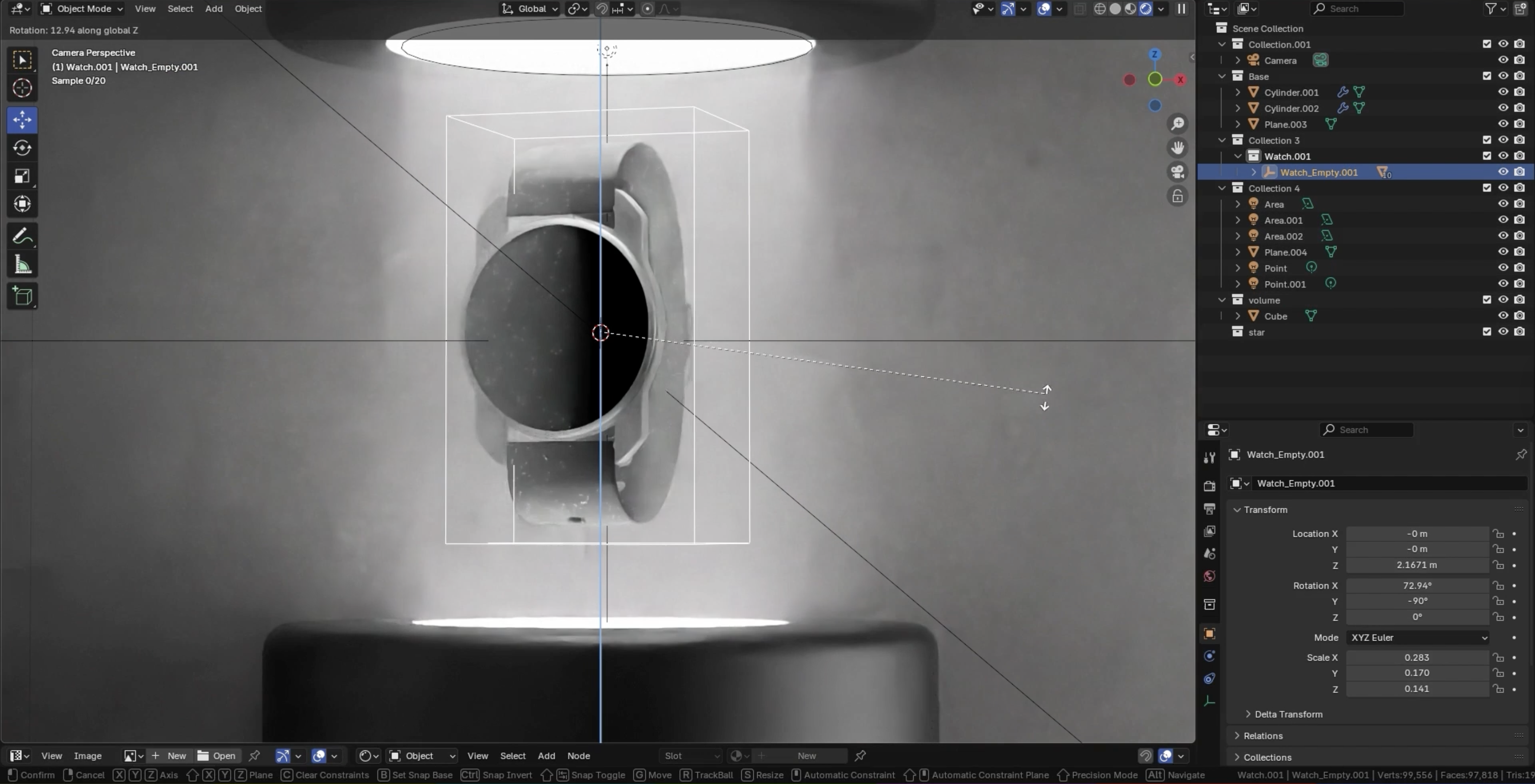Select the Select Box tool
The height and width of the screenshot is (784, 1535).
[x=22, y=59]
